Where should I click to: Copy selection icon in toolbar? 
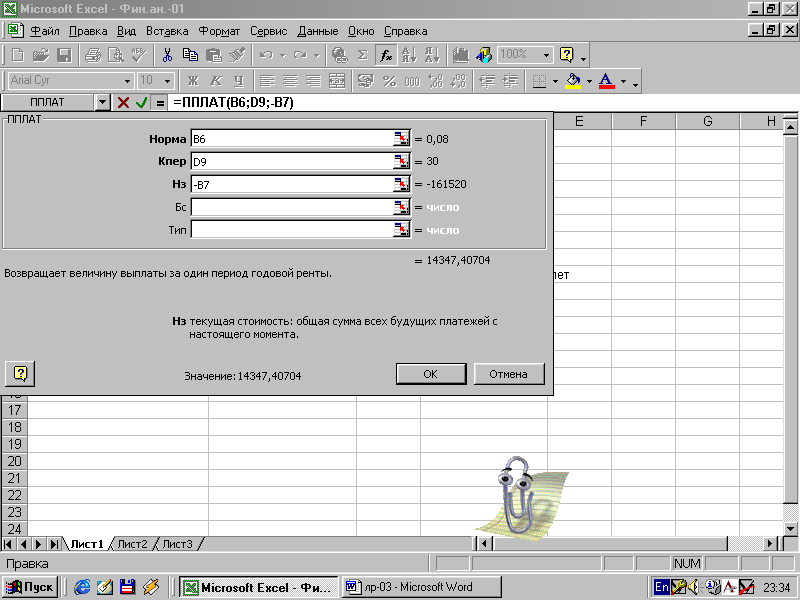click(x=190, y=55)
